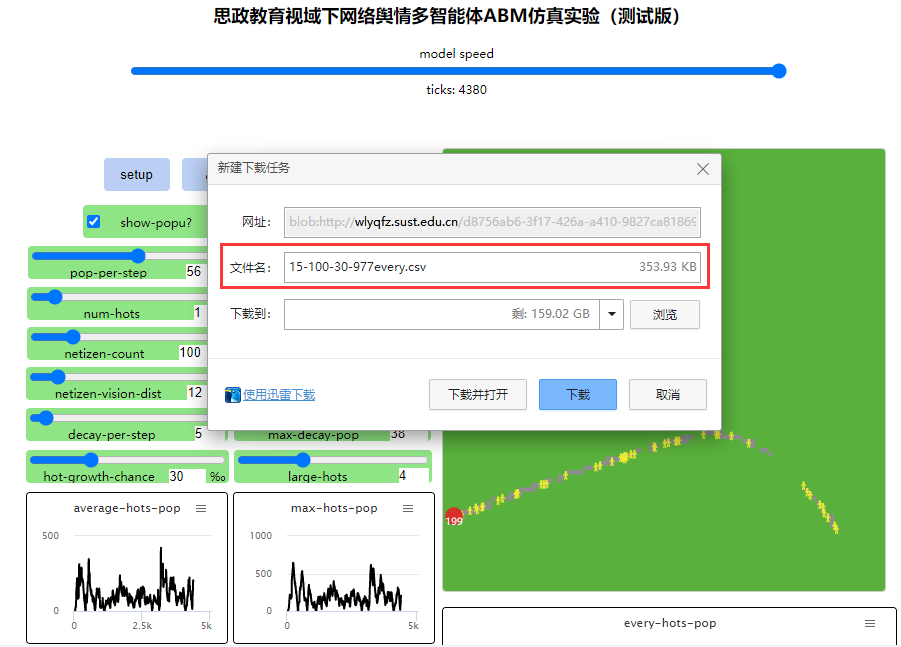This screenshot has width=901, height=647.
Task: Click the 新建下载任务 dialog title
Action: 253,168
